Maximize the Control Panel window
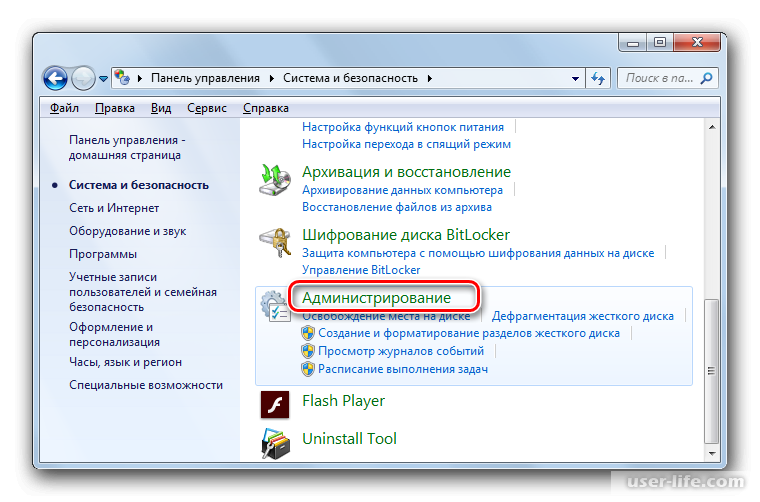Image resolution: width=760 pixels, height=502 pixels. 660,43
